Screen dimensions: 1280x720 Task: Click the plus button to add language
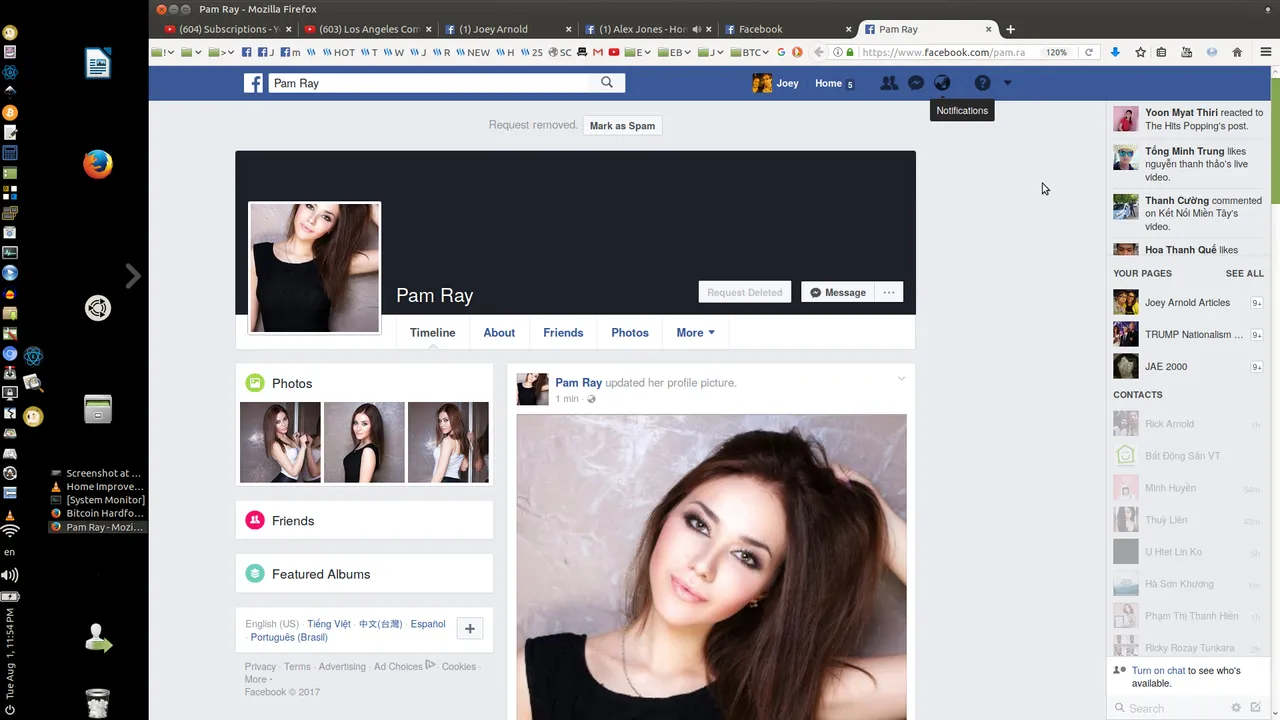tap(469, 628)
